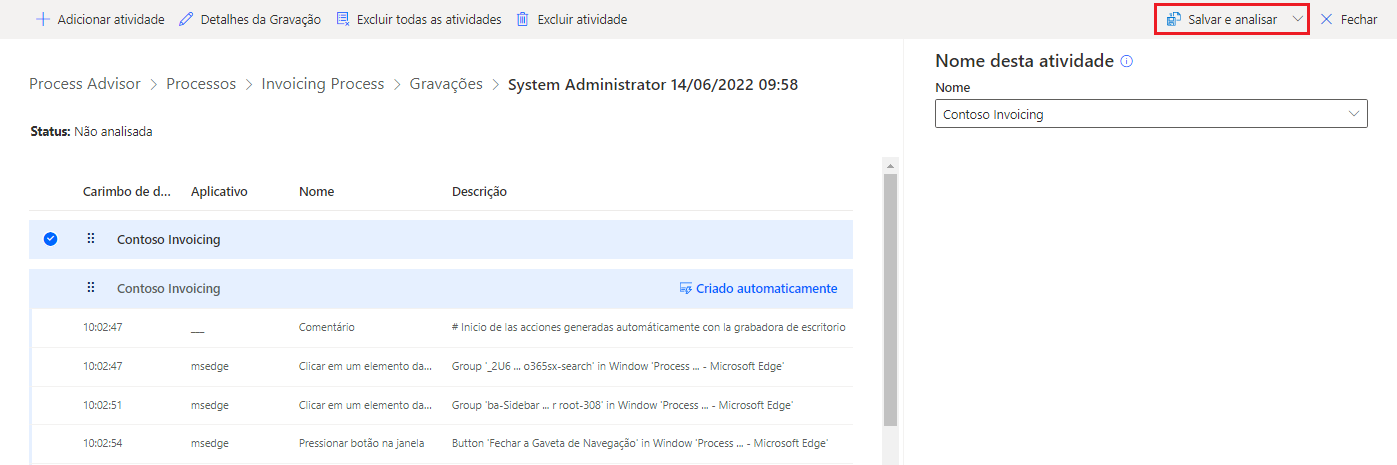Open the Gravações breadcrumb link
Image resolution: width=1397 pixels, height=465 pixels.
click(446, 84)
